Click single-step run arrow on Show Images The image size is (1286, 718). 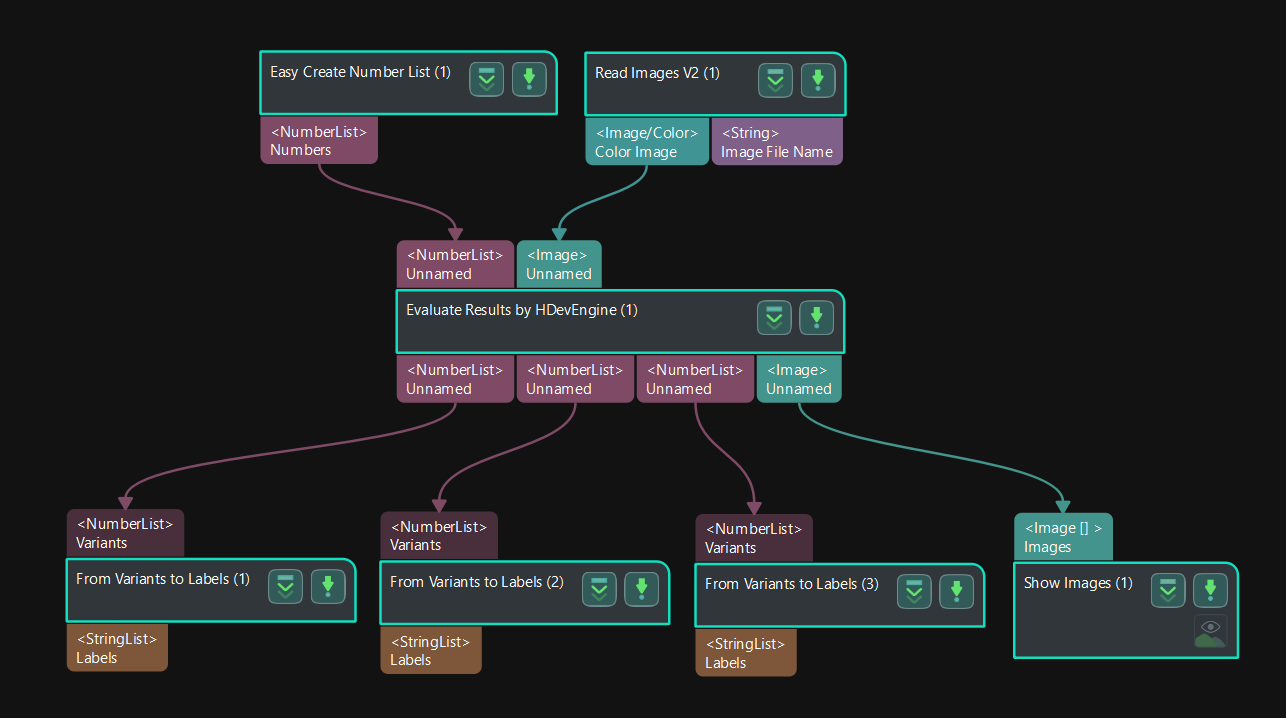click(x=1210, y=590)
